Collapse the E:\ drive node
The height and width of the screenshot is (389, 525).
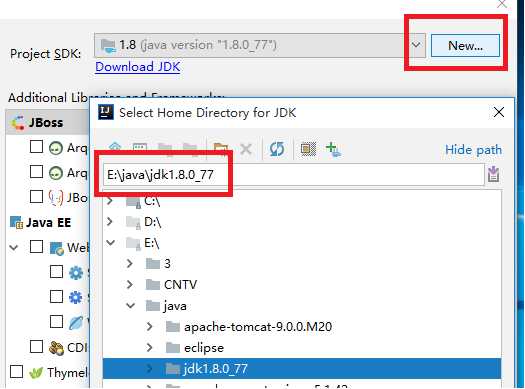pos(110,242)
